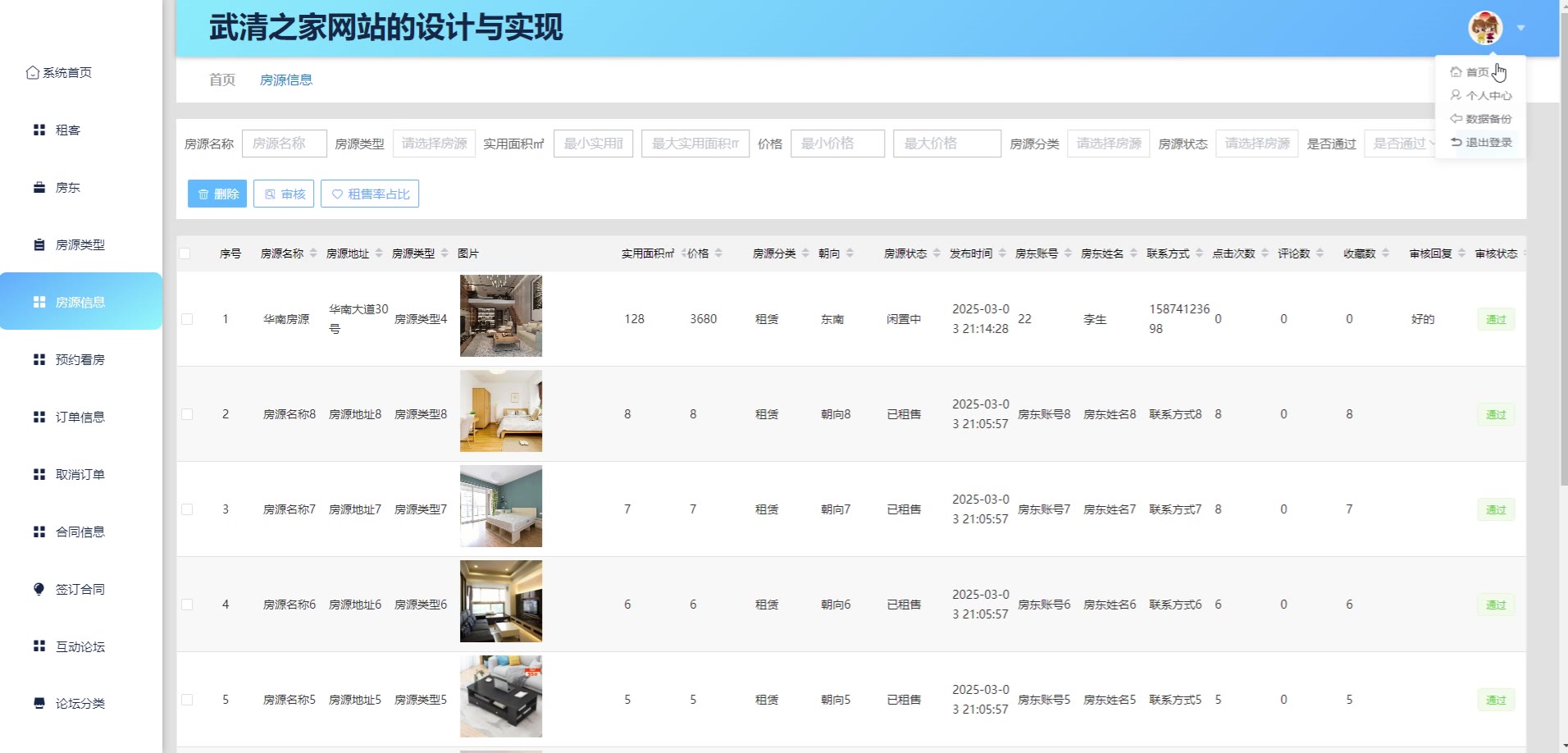
Task: Click the 房东 sidebar briefcase icon
Action: (x=39, y=187)
